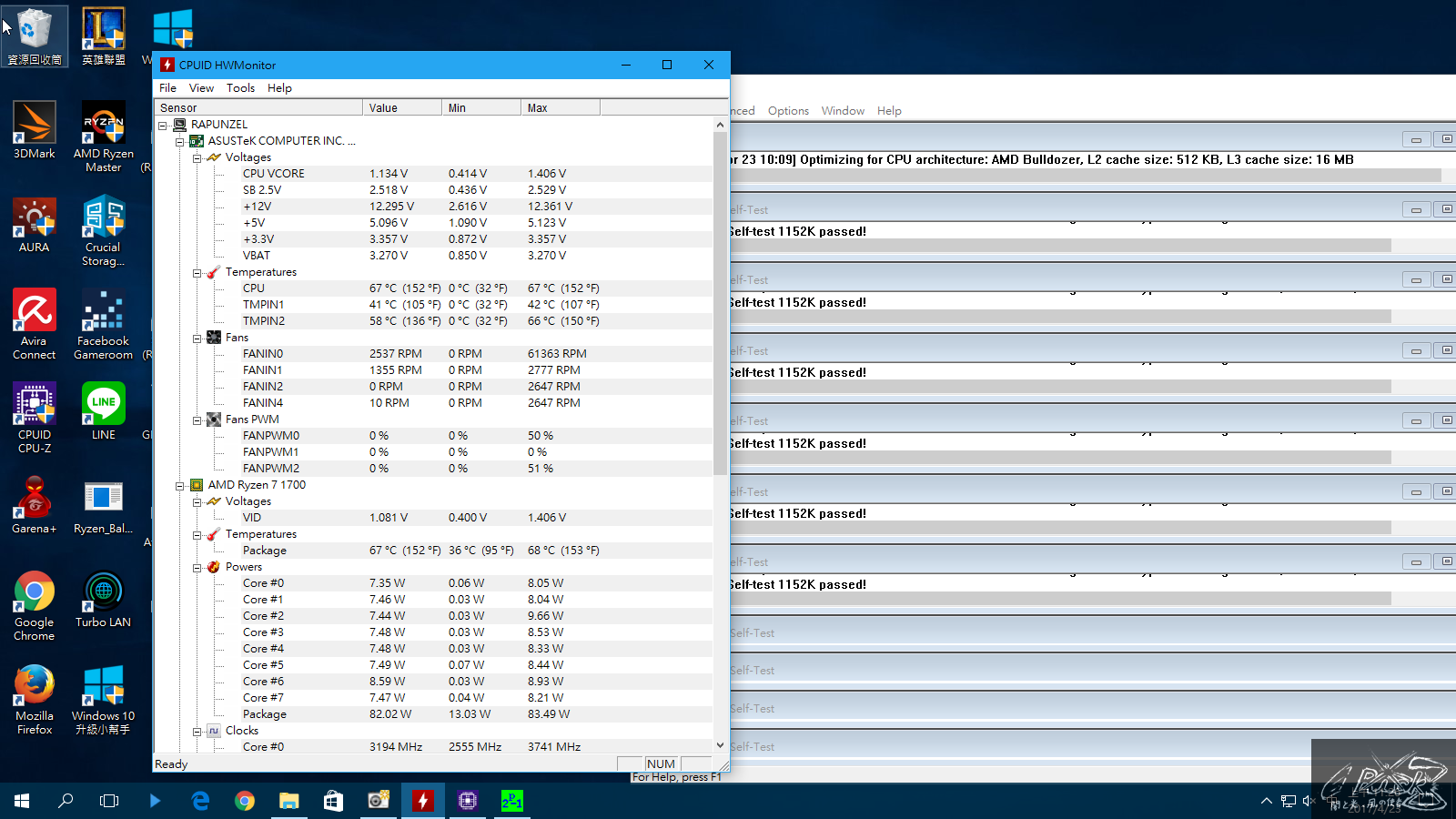Switch to HWMonitor taskbar button
Image resolution: width=1456 pixels, height=819 pixels.
coord(422,801)
